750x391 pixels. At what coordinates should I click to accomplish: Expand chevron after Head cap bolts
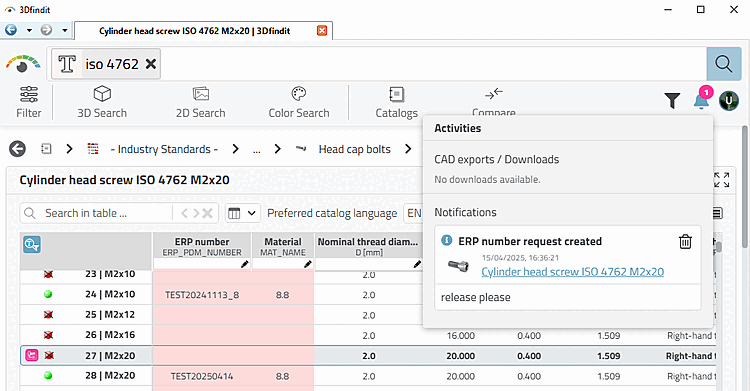point(408,149)
